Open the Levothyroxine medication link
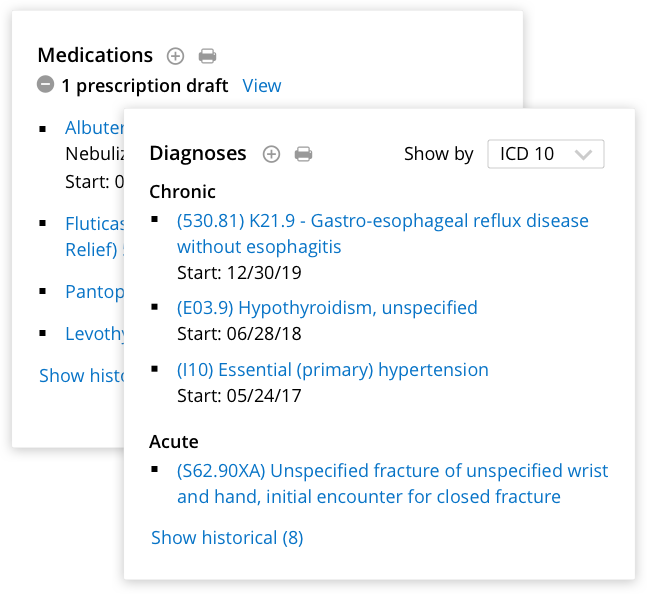The height and width of the screenshot is (594, 648). coord(94,334)
